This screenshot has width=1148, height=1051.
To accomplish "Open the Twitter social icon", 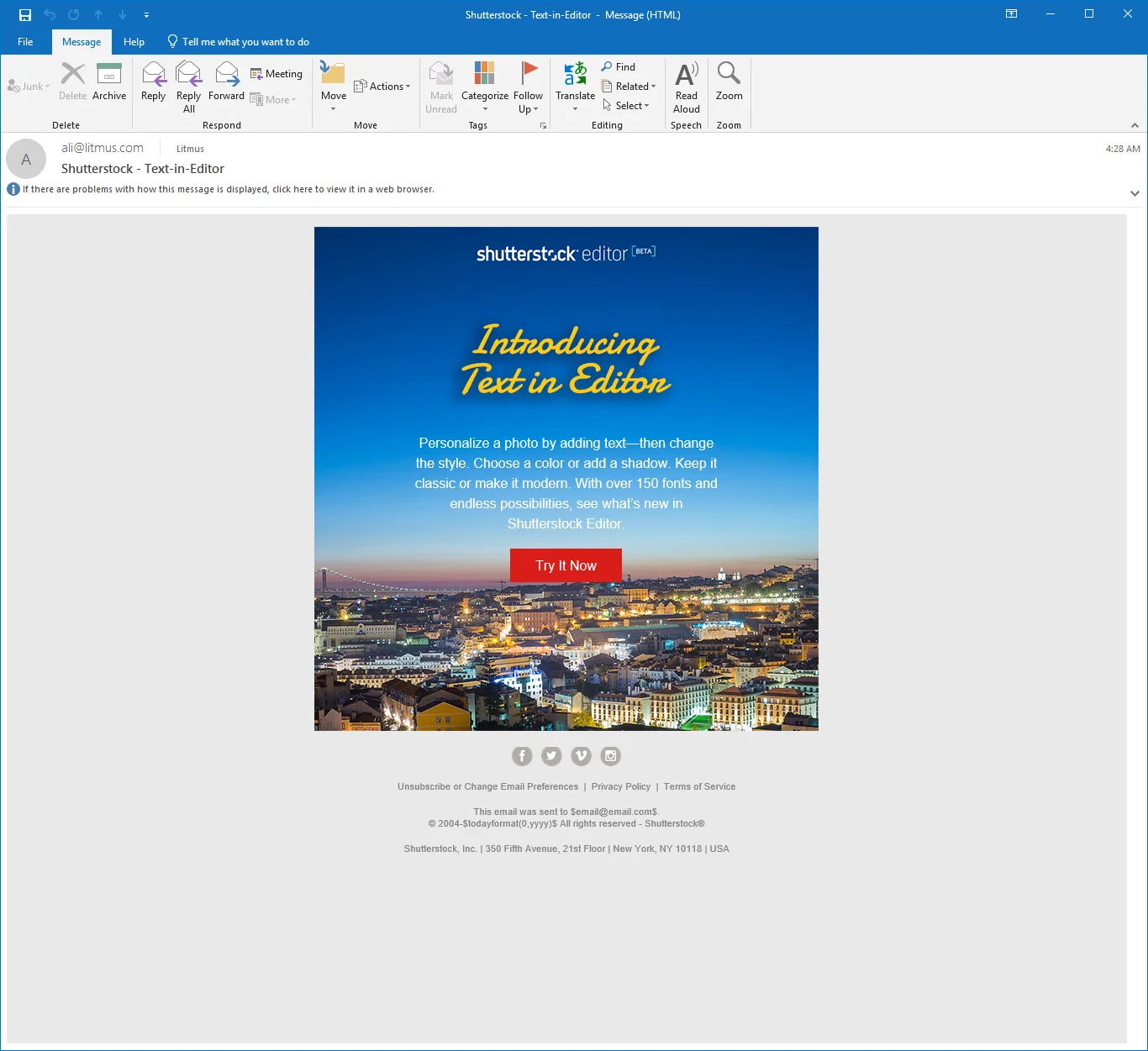I will (551, 756).
